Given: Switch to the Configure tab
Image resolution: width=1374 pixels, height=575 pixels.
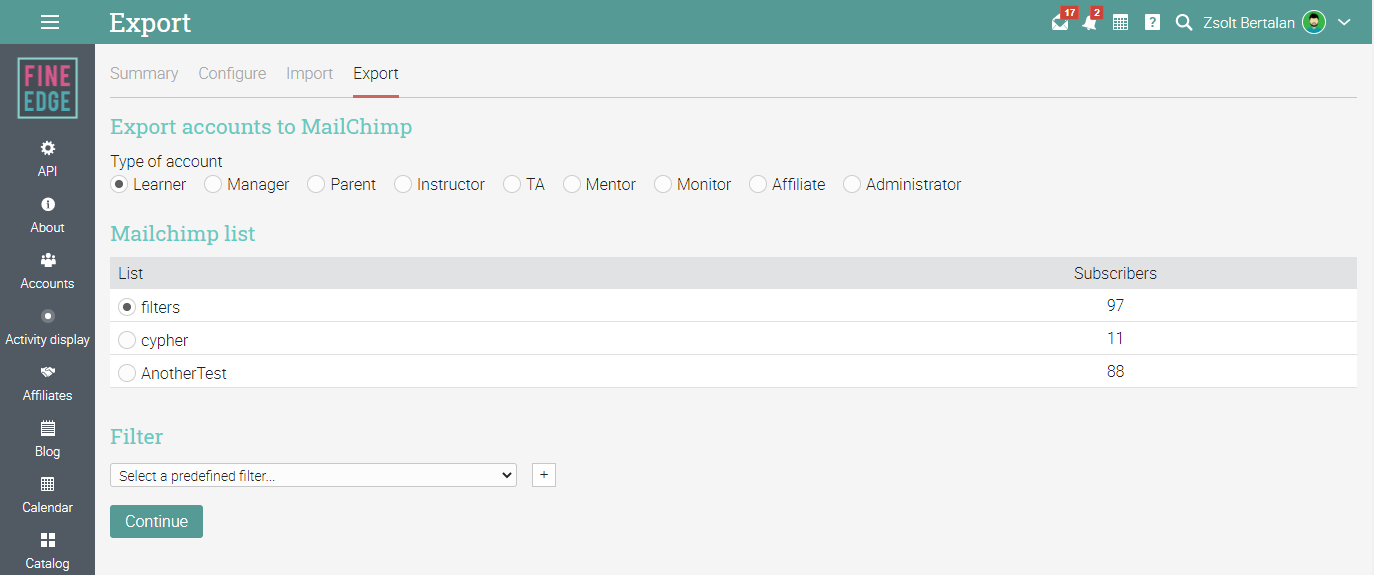Looking at the screenshot, I should point(232,73).
